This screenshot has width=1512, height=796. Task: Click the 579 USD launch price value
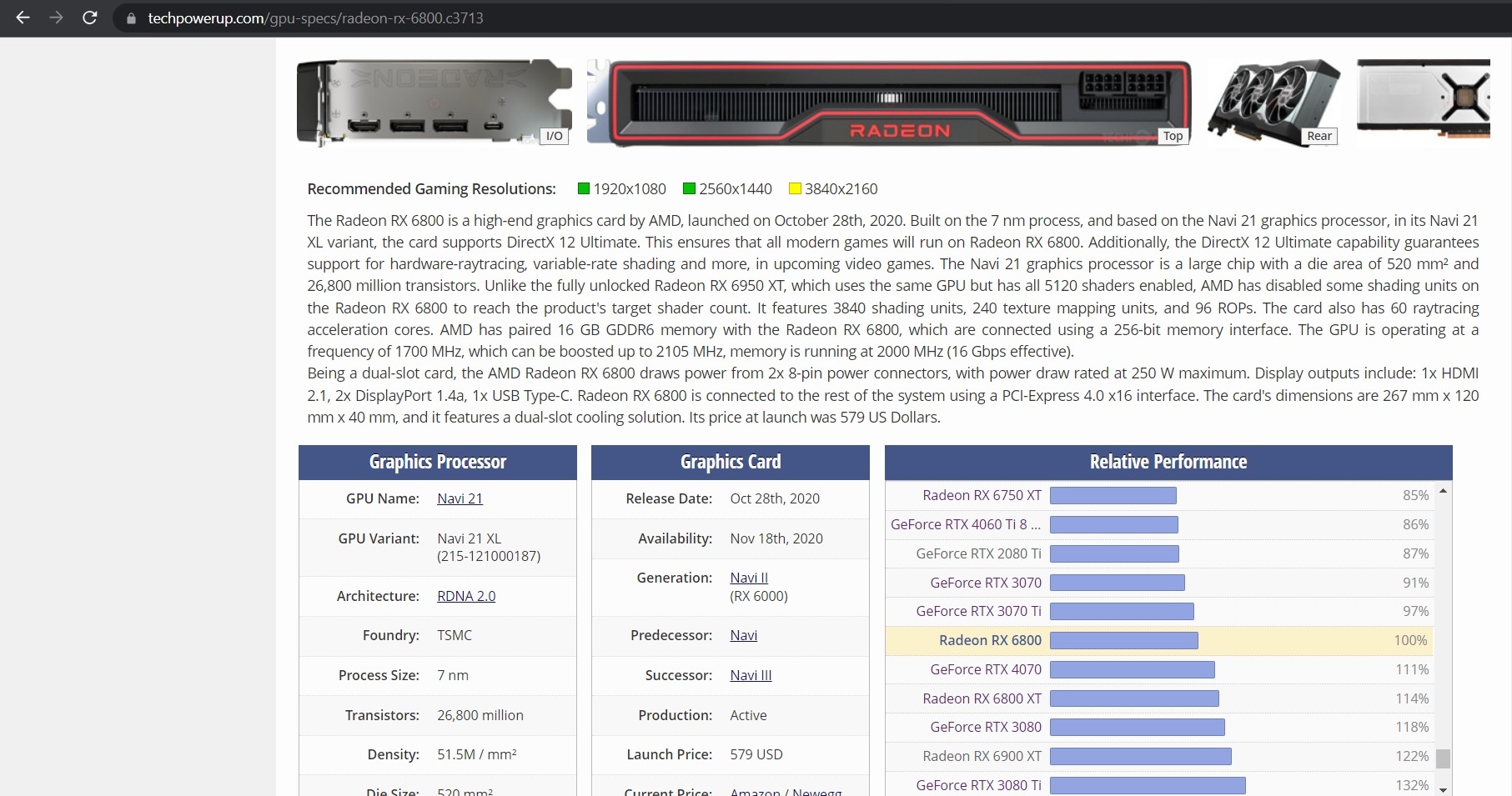point(756,754)
